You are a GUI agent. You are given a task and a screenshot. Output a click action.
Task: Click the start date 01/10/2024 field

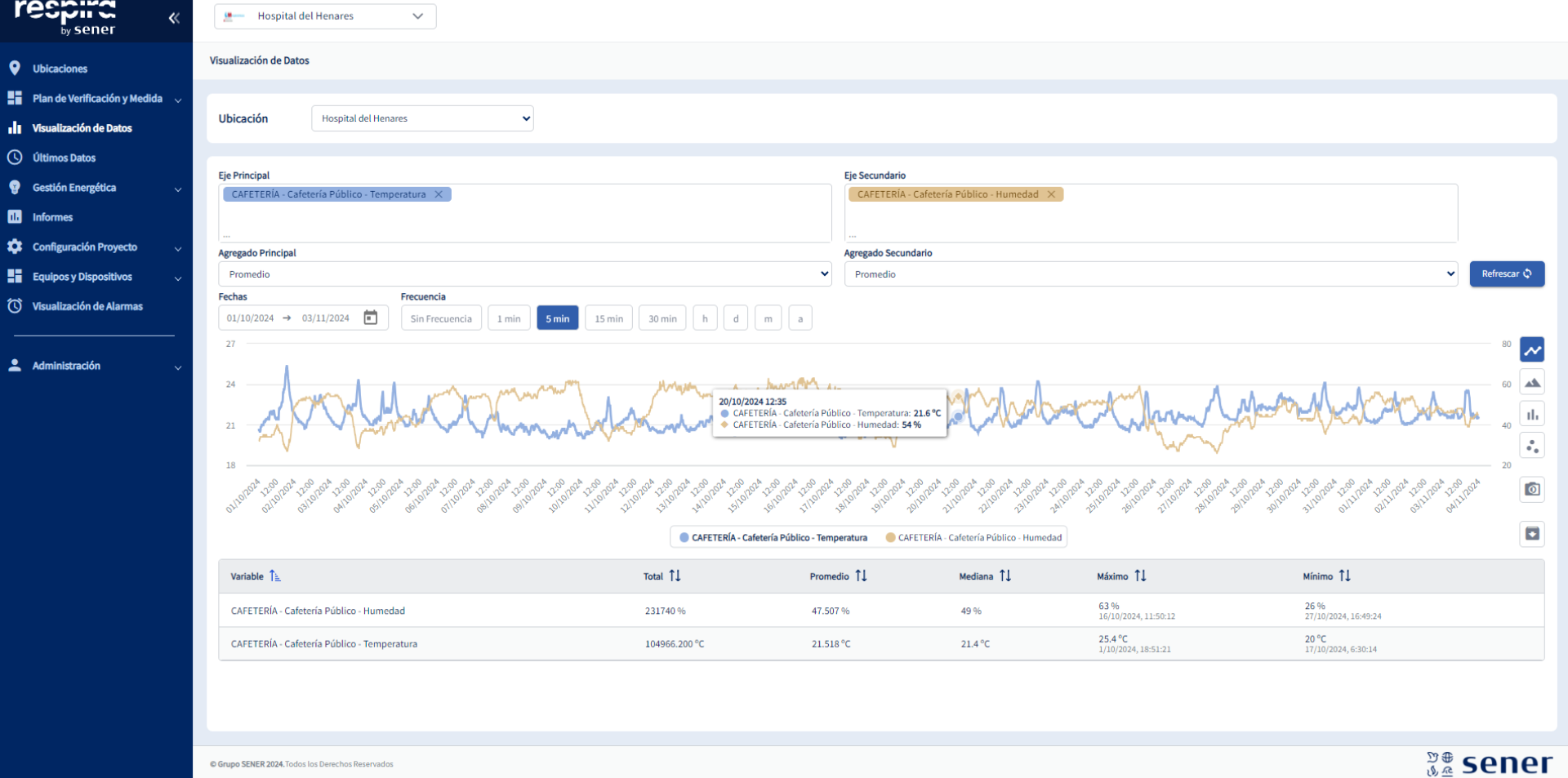(x=250, y=318)
